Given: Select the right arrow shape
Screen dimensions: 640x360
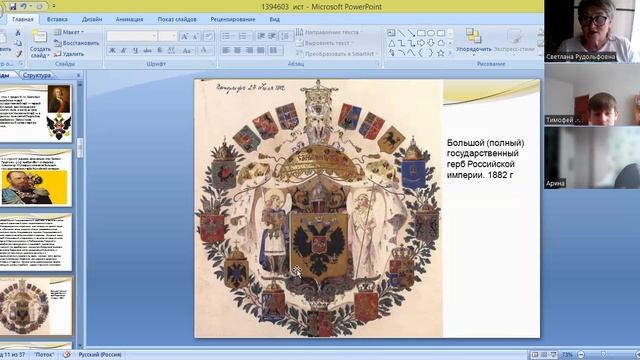Looking at the screenshot, I should coord(421,43).
